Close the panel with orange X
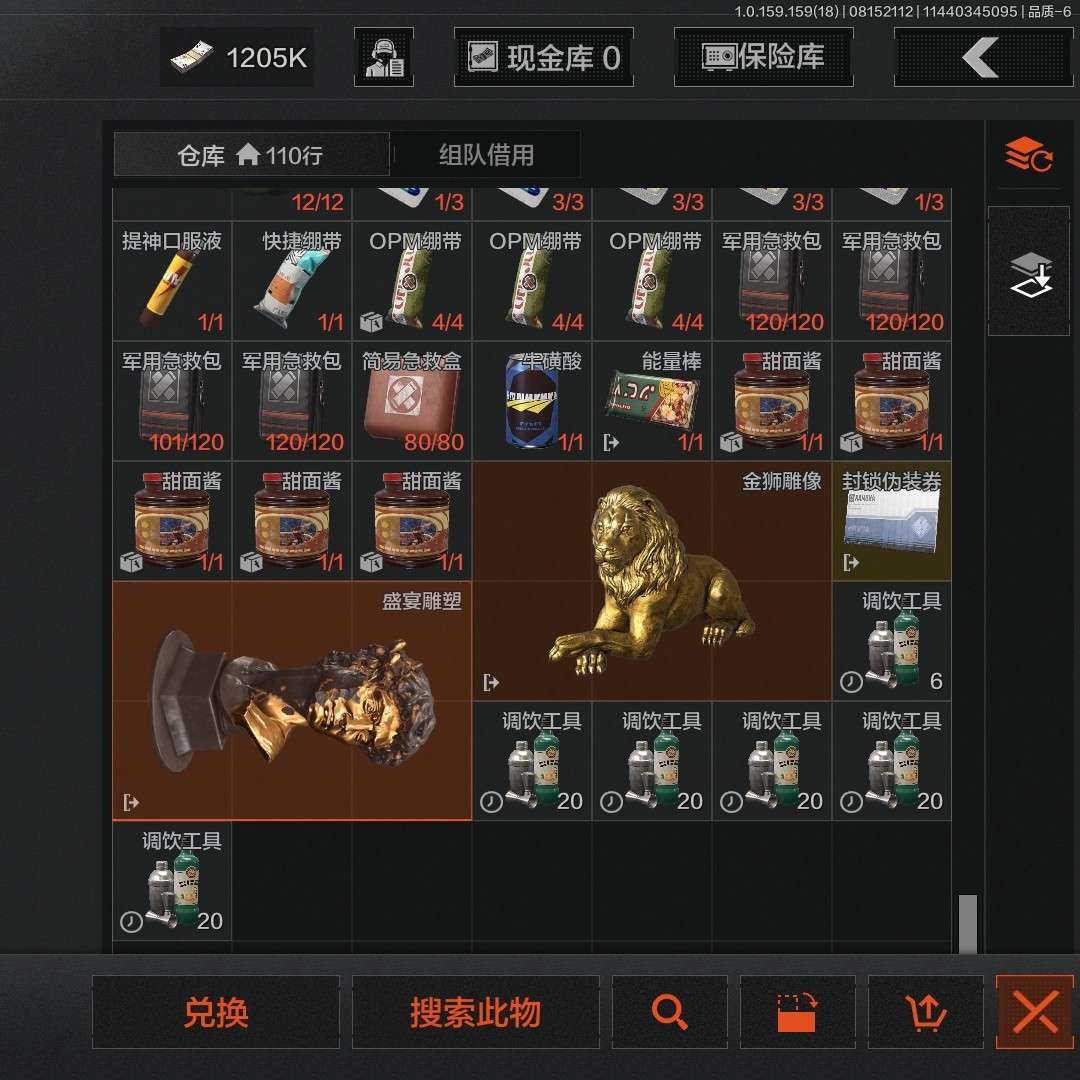 (x=1035, y=1012)
